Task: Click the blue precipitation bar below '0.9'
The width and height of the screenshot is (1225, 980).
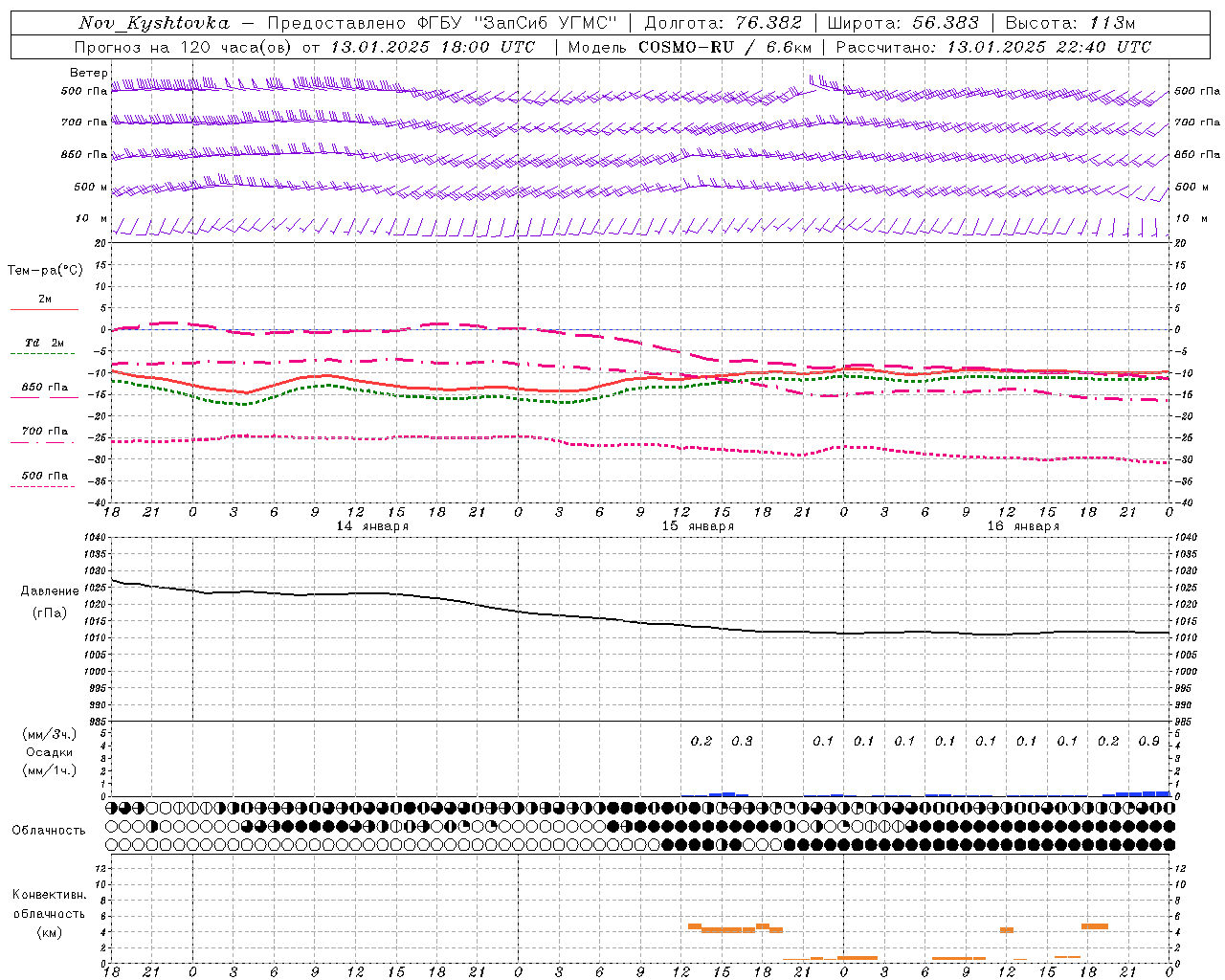Action: pyautogui.click(x=1149, y=793)
